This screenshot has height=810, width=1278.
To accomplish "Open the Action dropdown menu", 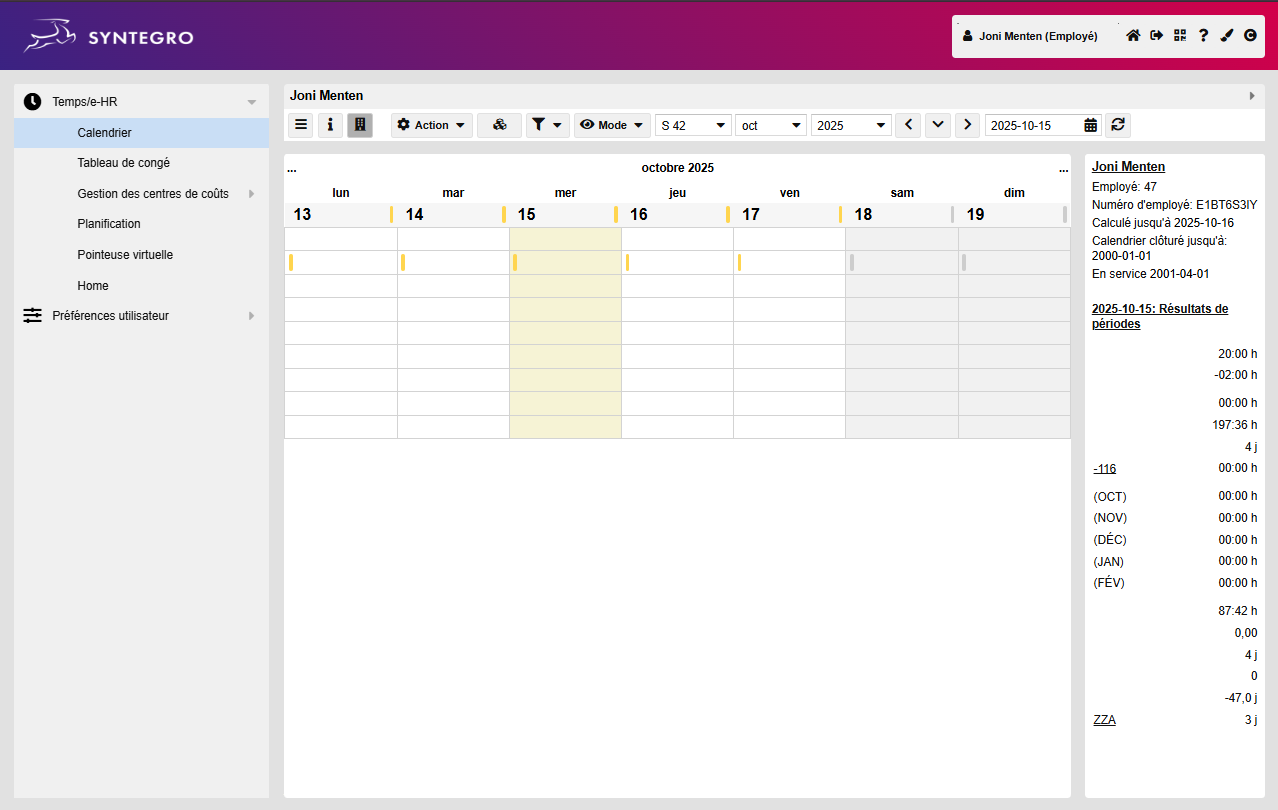I will coord(431,124).
